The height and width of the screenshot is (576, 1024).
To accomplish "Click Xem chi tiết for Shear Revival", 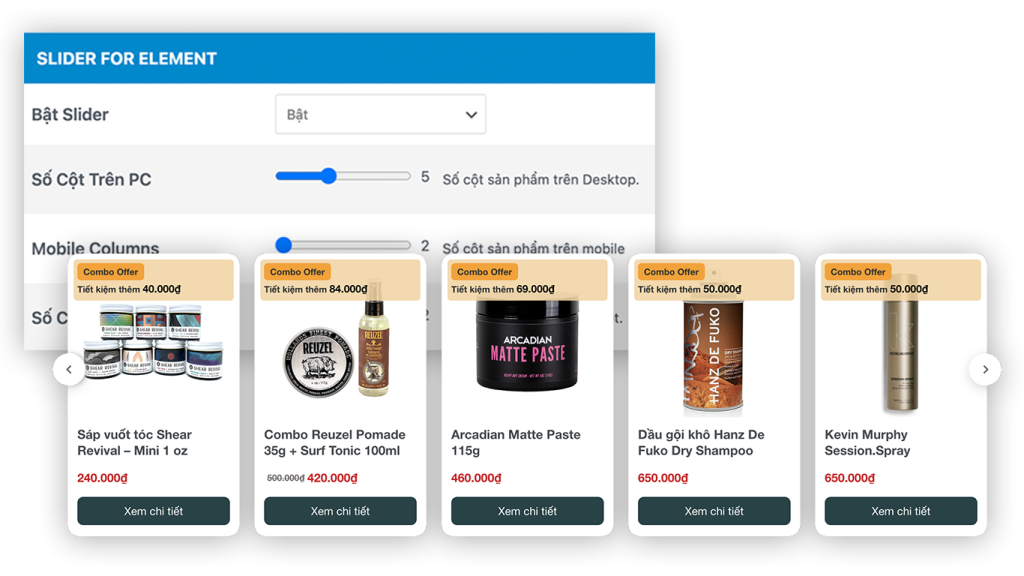I will [153, 511].
